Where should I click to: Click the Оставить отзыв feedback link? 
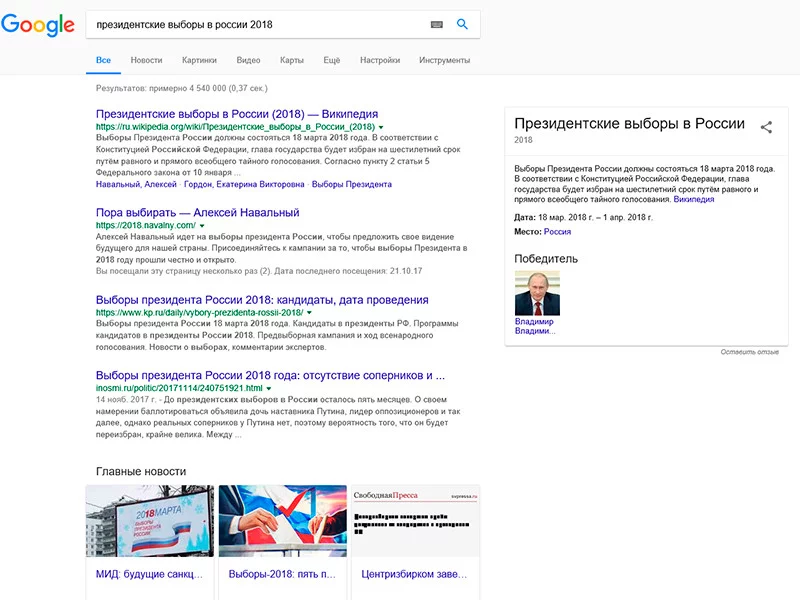tap(749, 352)
